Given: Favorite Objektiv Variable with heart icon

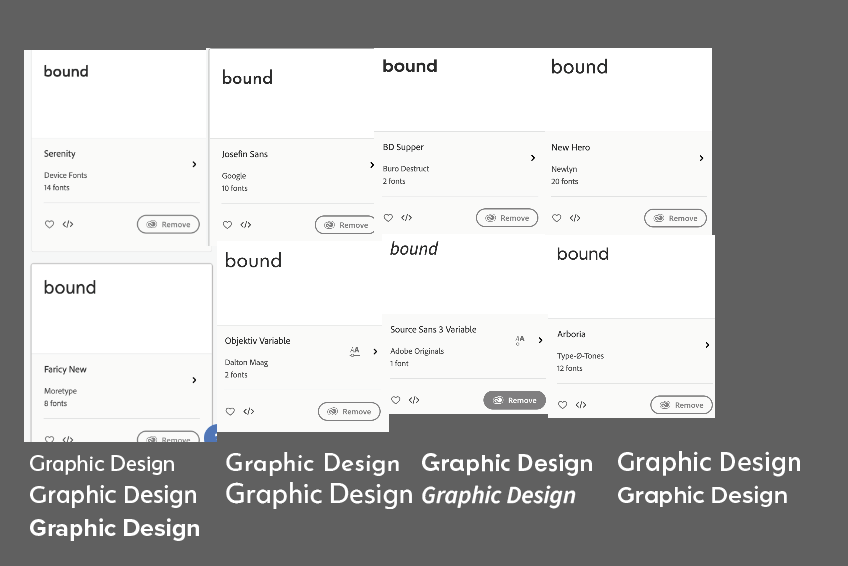Looking at the screenshot, I should coord(230,411).
